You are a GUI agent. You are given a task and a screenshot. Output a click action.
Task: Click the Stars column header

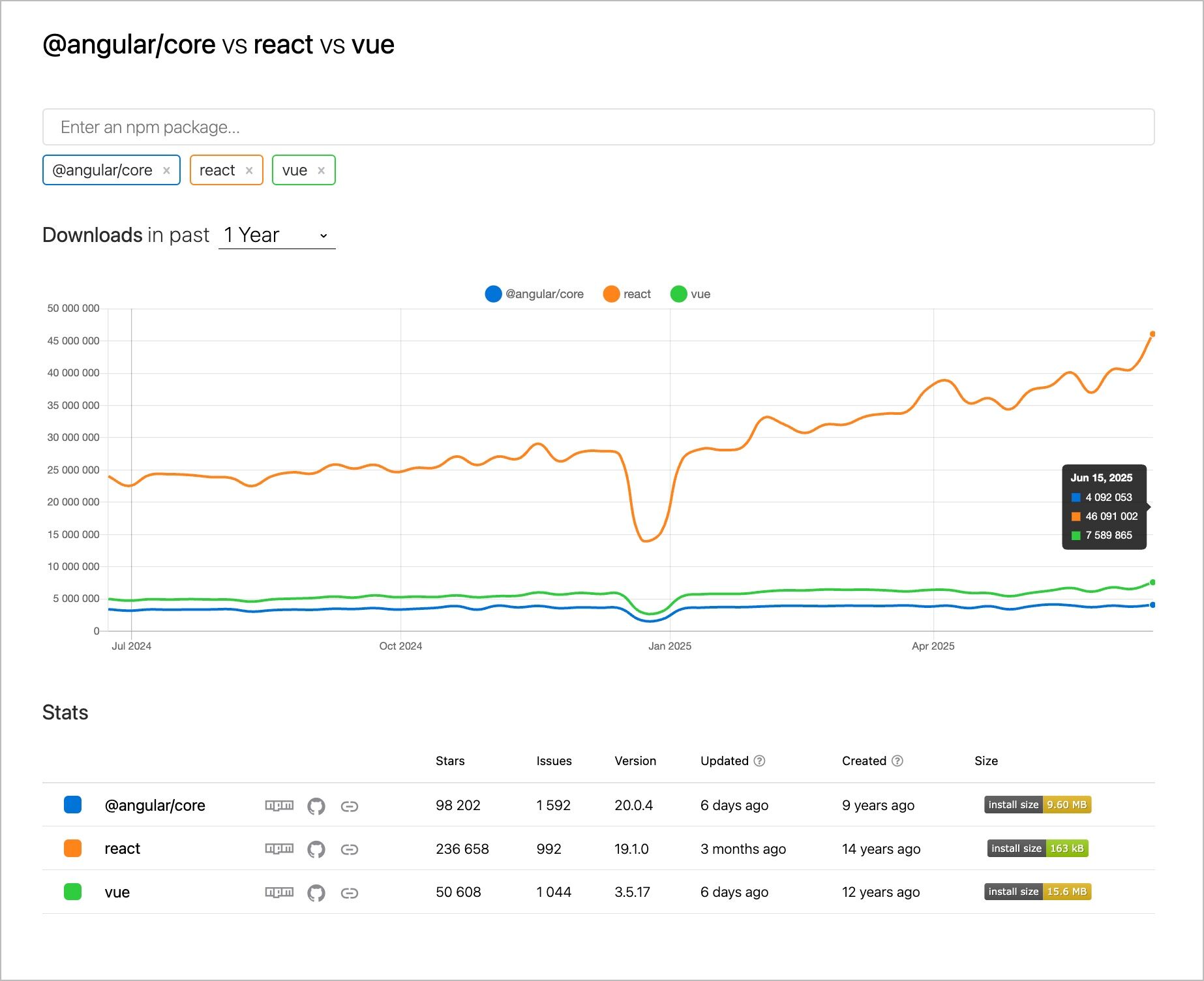point(450,761)
